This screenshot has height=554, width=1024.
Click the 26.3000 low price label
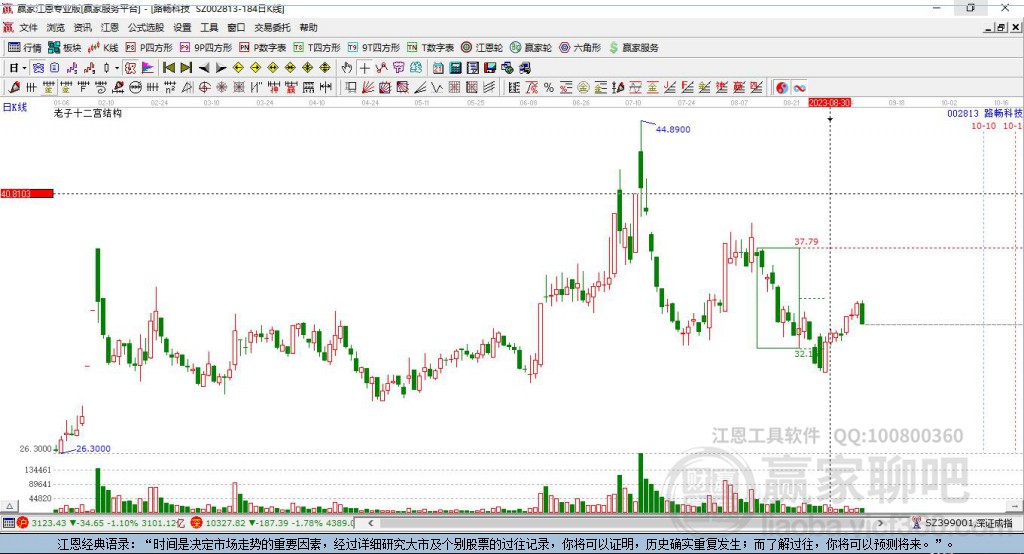pyautogui.click(x=93, y=449)
